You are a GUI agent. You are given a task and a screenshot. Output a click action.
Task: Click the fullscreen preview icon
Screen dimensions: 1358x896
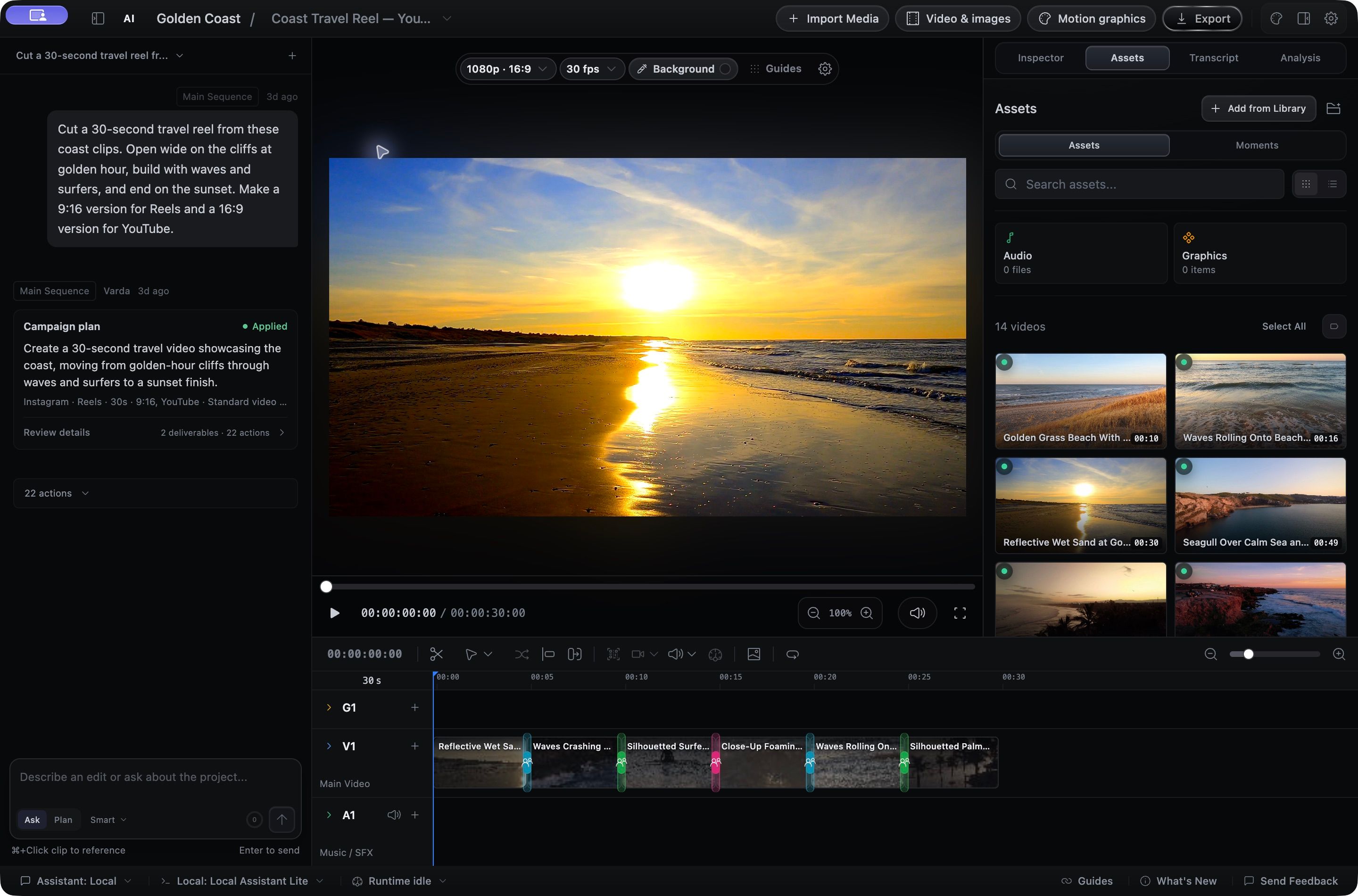(x=960, y=613)
